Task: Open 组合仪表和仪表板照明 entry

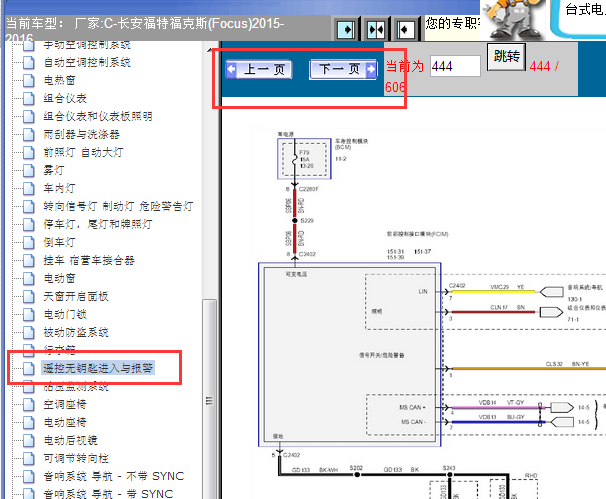Action: [x=98, y=116]
